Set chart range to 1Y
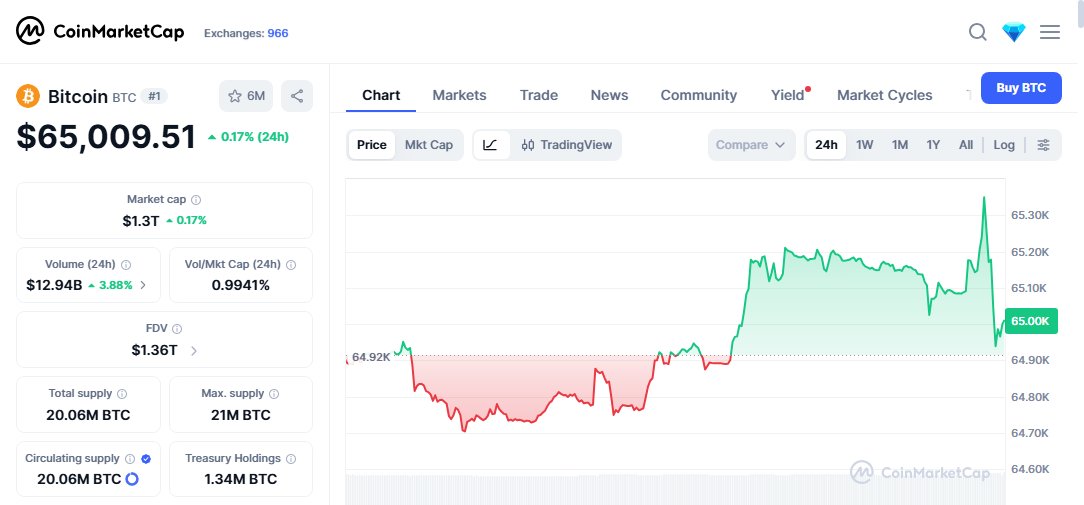1084x505 pixels. point(933,145)
